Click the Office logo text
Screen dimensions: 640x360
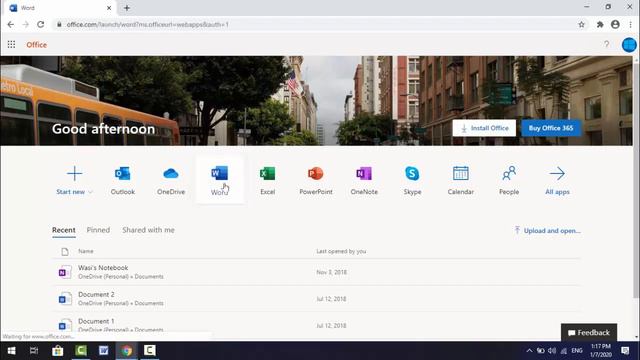point(36,44)
